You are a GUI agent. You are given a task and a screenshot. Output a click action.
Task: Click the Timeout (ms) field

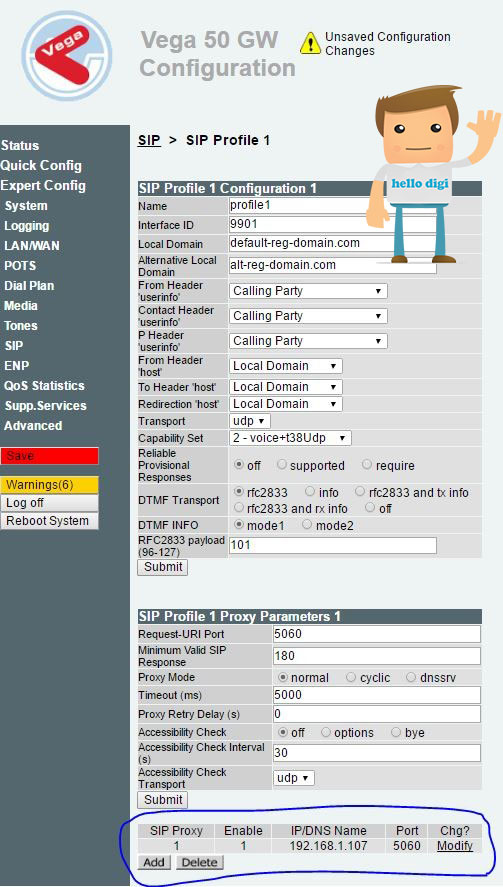click(377, 695)
